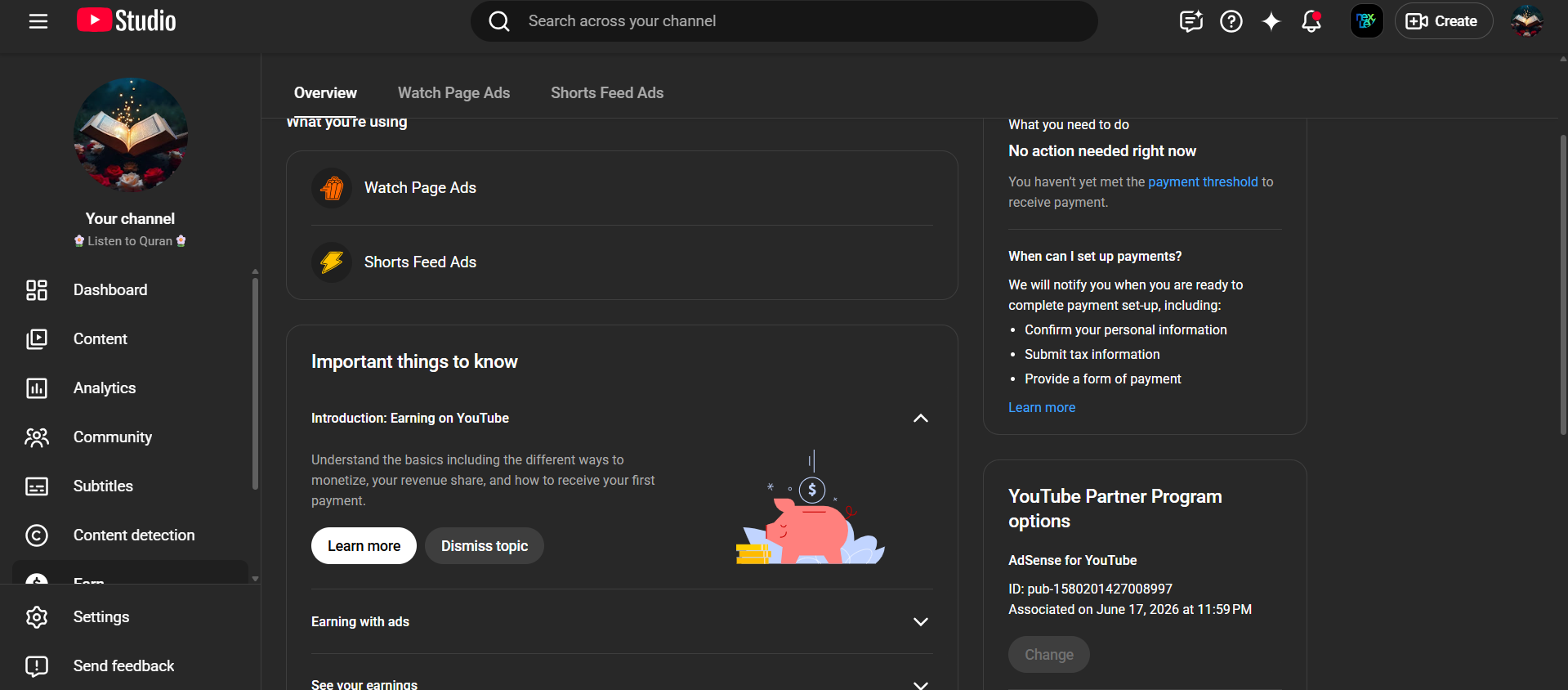1568x690 pixels.
Task: Click 'Confirm your personal information' bullet text
Action: [1126, 330]
